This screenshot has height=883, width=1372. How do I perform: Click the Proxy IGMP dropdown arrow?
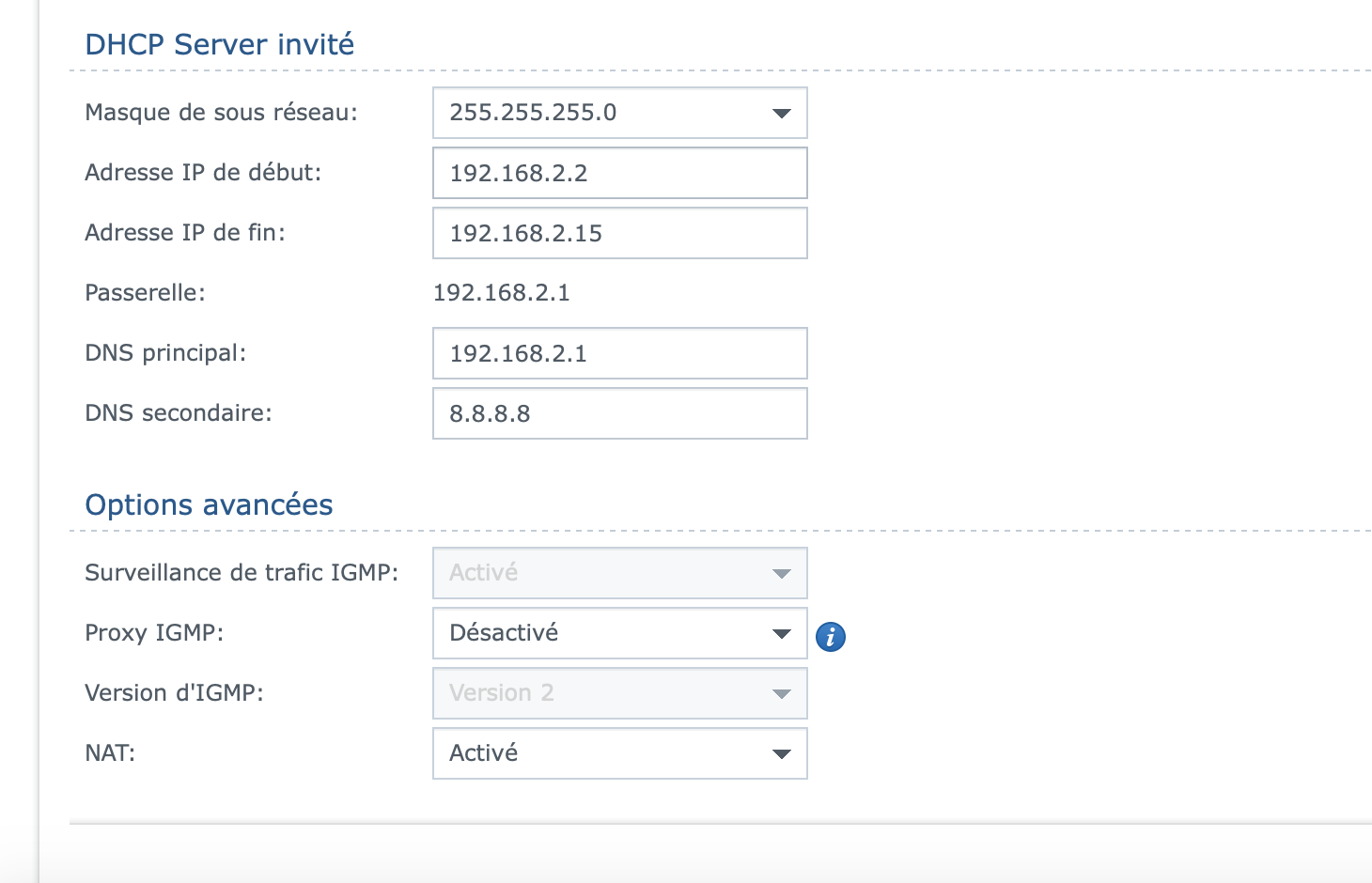pyautogui.click(x=781, y=634)
